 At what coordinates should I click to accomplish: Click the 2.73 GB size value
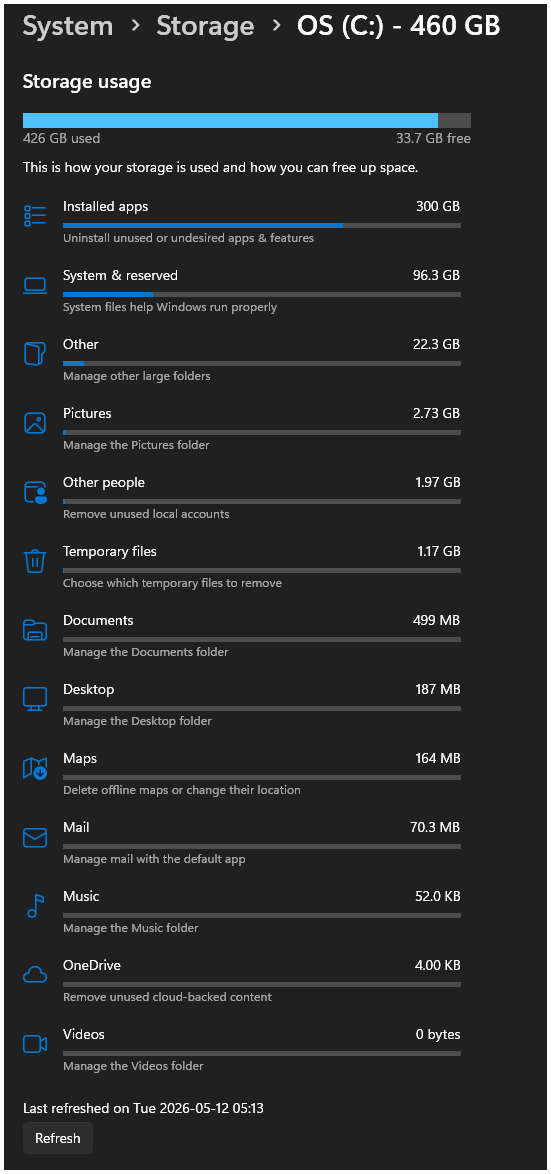pyautogui.click(x=436, y=413)
